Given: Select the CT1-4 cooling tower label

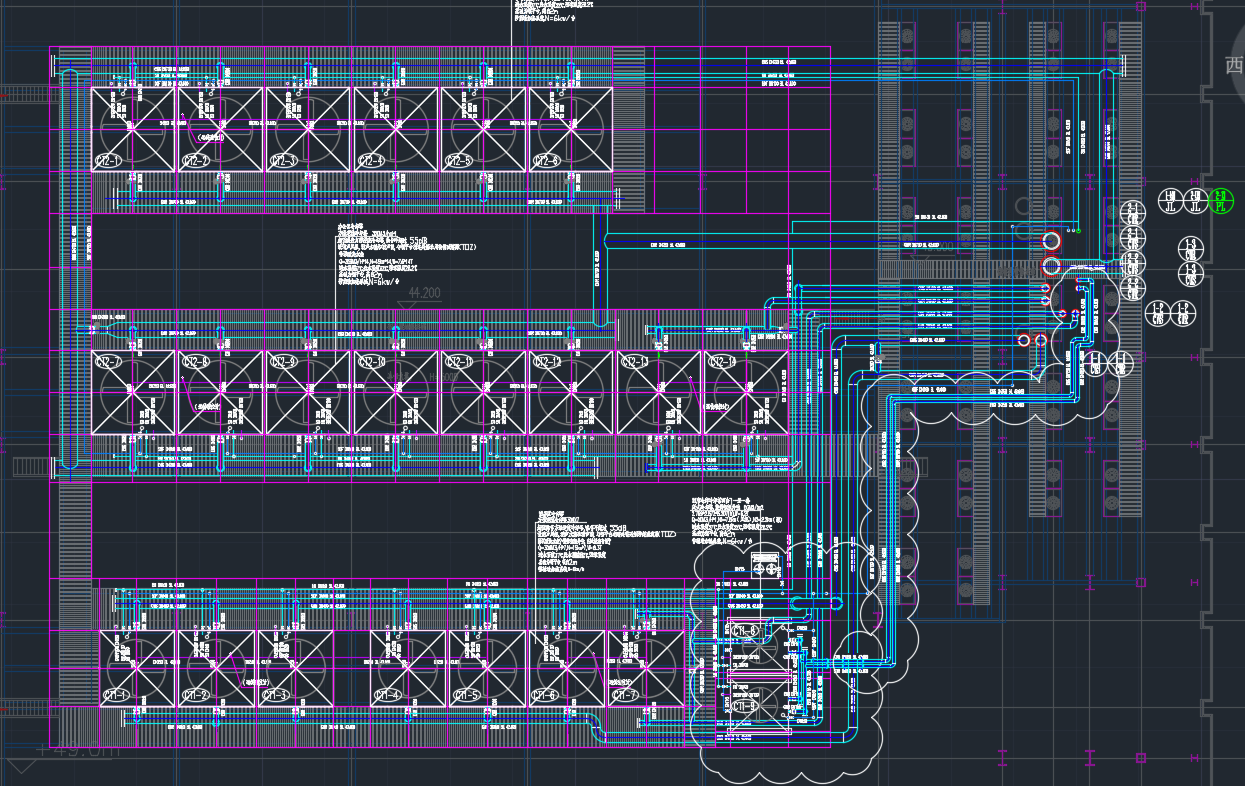Looking at the screenshot, I should [387, 695].
